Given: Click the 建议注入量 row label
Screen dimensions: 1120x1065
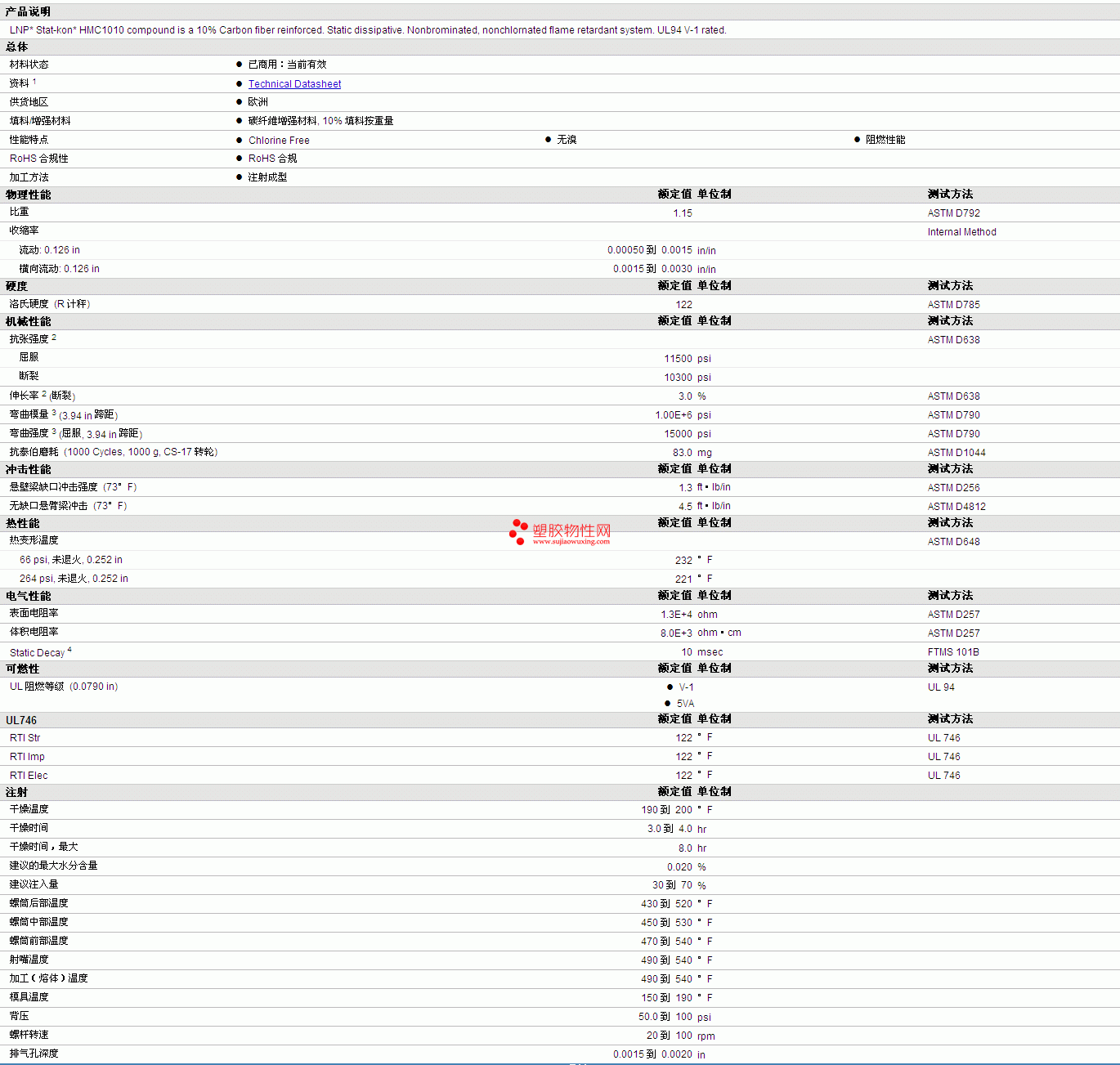Looking at the screenshot, I should click(x=34, y=884).
